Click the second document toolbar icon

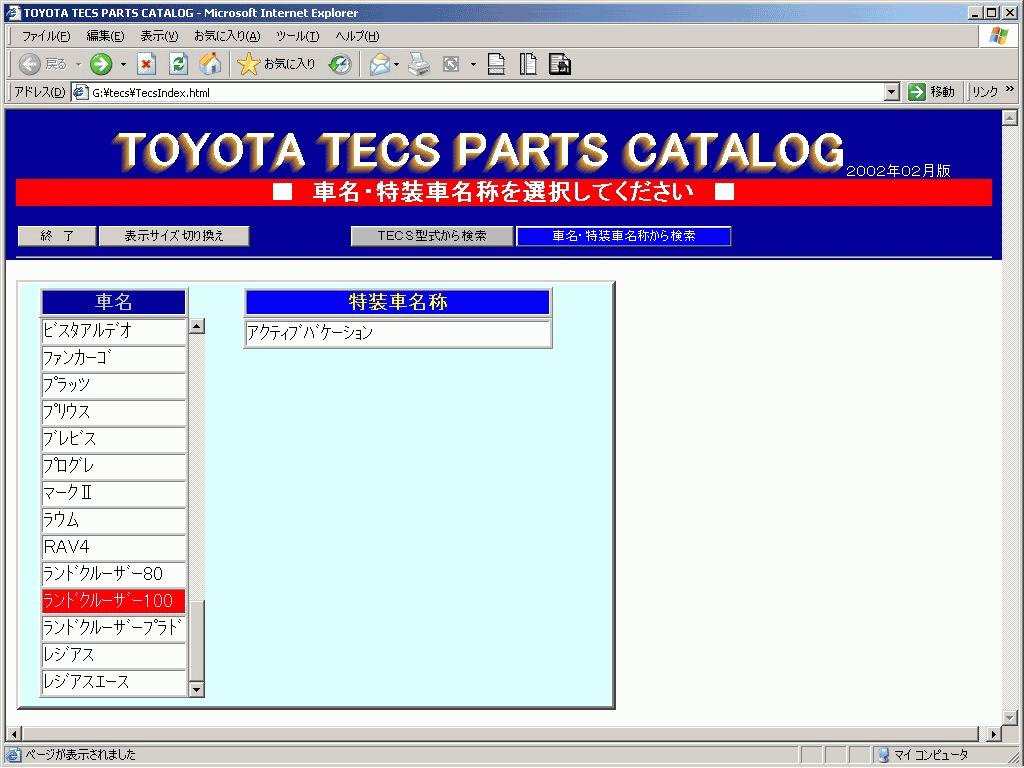tap(528, 64)
